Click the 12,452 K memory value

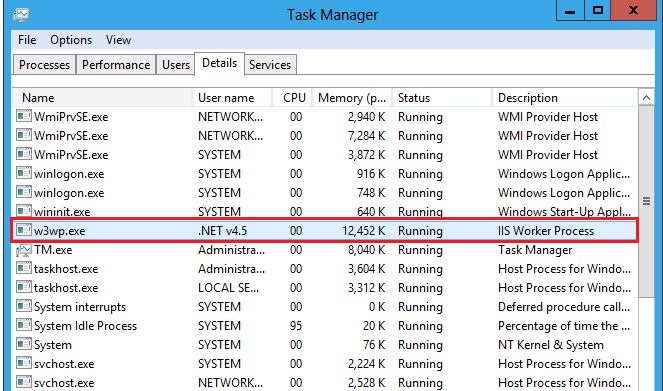364,231
